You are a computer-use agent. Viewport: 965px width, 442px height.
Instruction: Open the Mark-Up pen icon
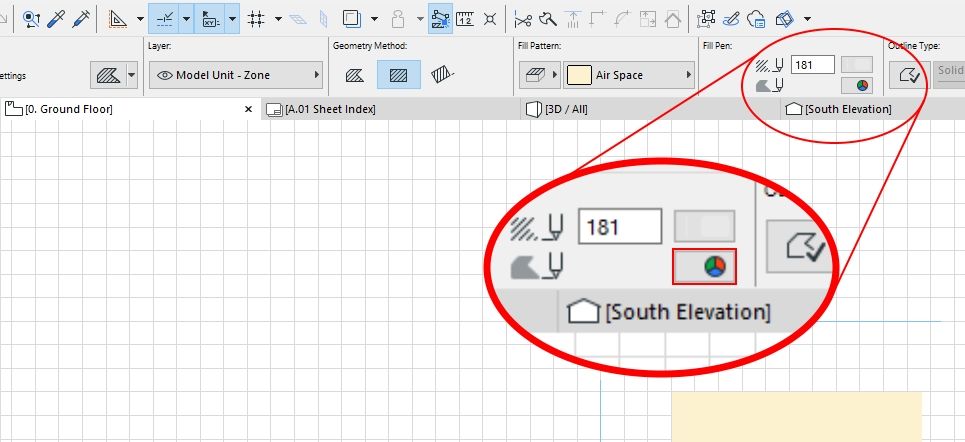731,19
